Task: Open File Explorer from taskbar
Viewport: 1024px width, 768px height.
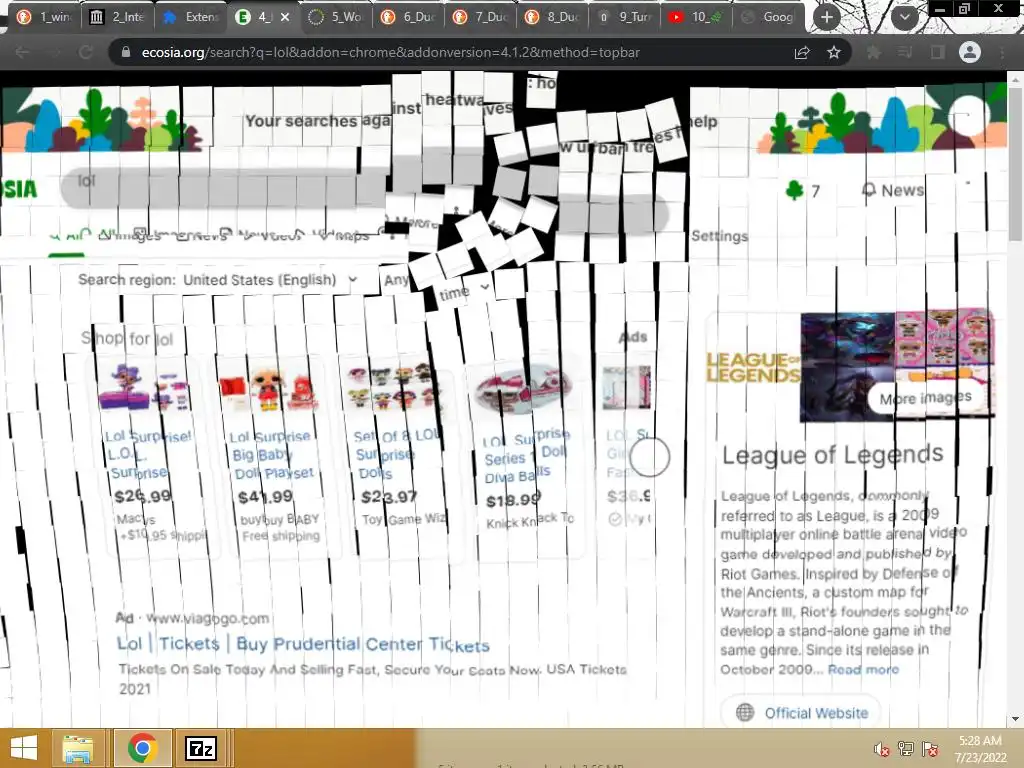Action: pyautogui.click(x=78, y=748)
